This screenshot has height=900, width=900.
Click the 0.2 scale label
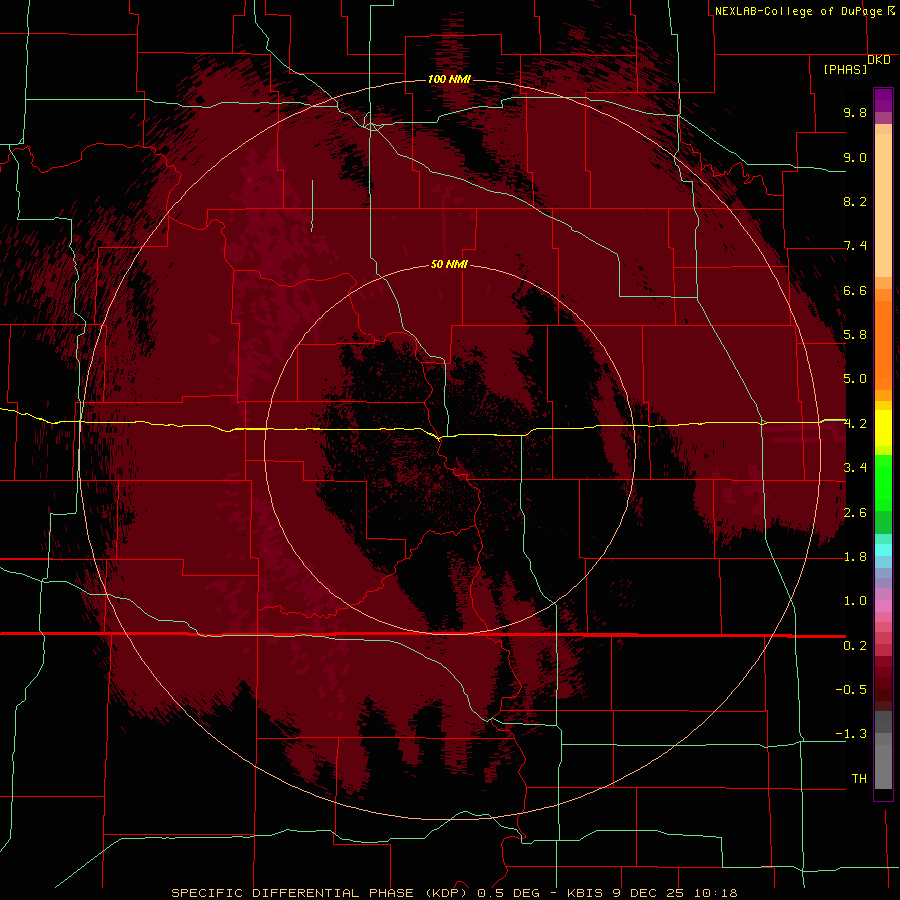855,646
